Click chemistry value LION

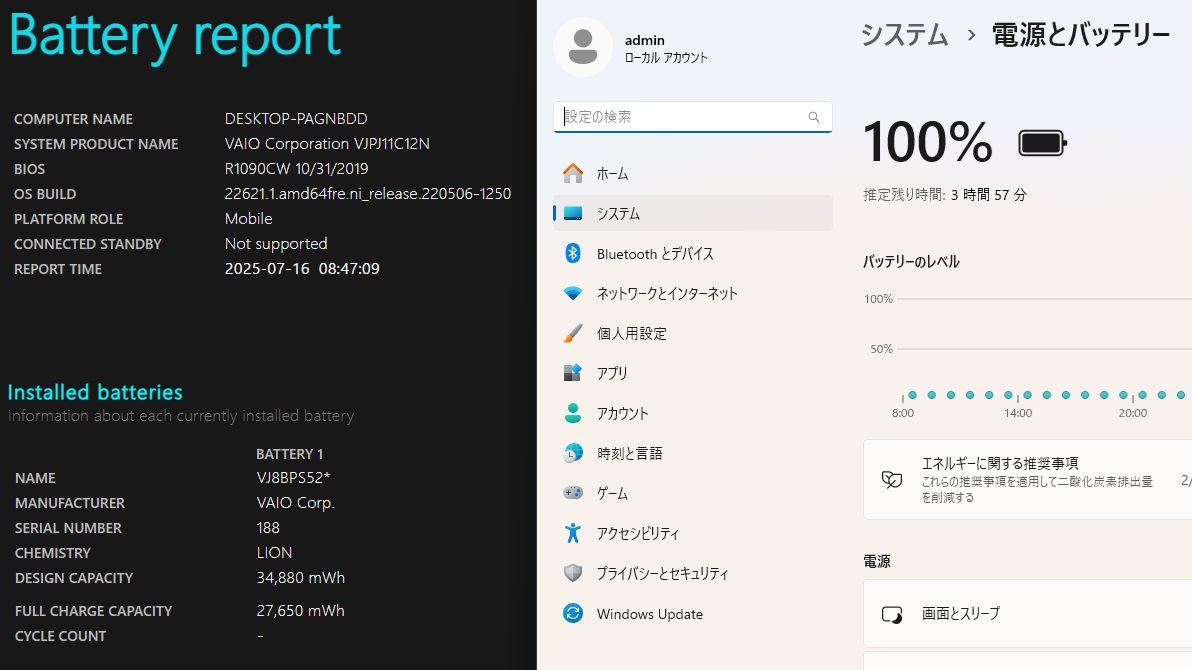click(274, 553)
